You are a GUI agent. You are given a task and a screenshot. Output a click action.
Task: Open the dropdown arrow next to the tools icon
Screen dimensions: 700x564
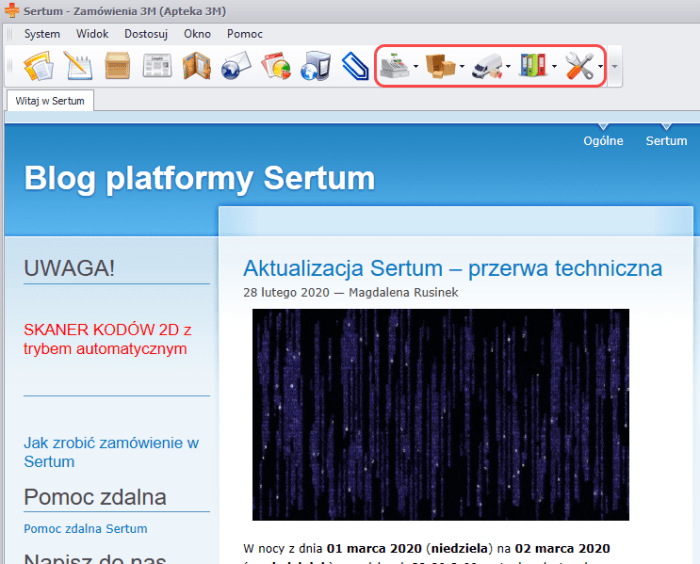(600, 68)
